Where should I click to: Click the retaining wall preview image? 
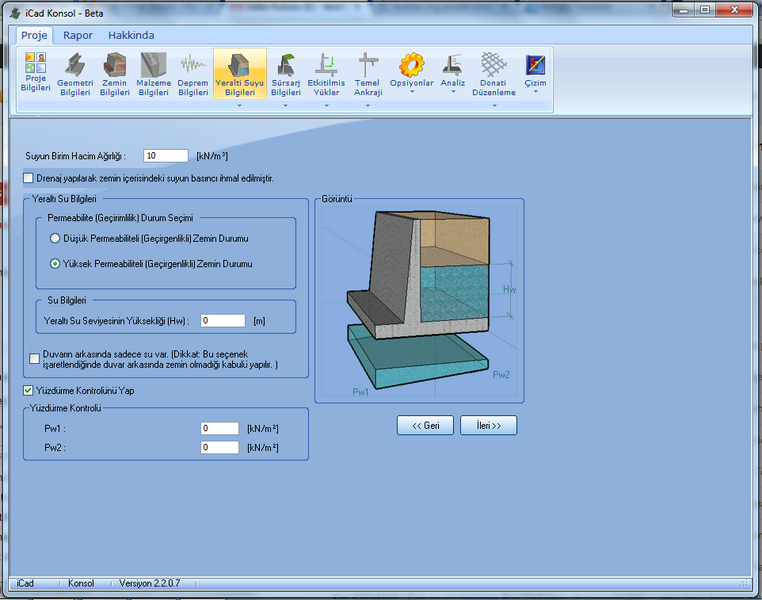pyautogui.click(x=419, y=302)
